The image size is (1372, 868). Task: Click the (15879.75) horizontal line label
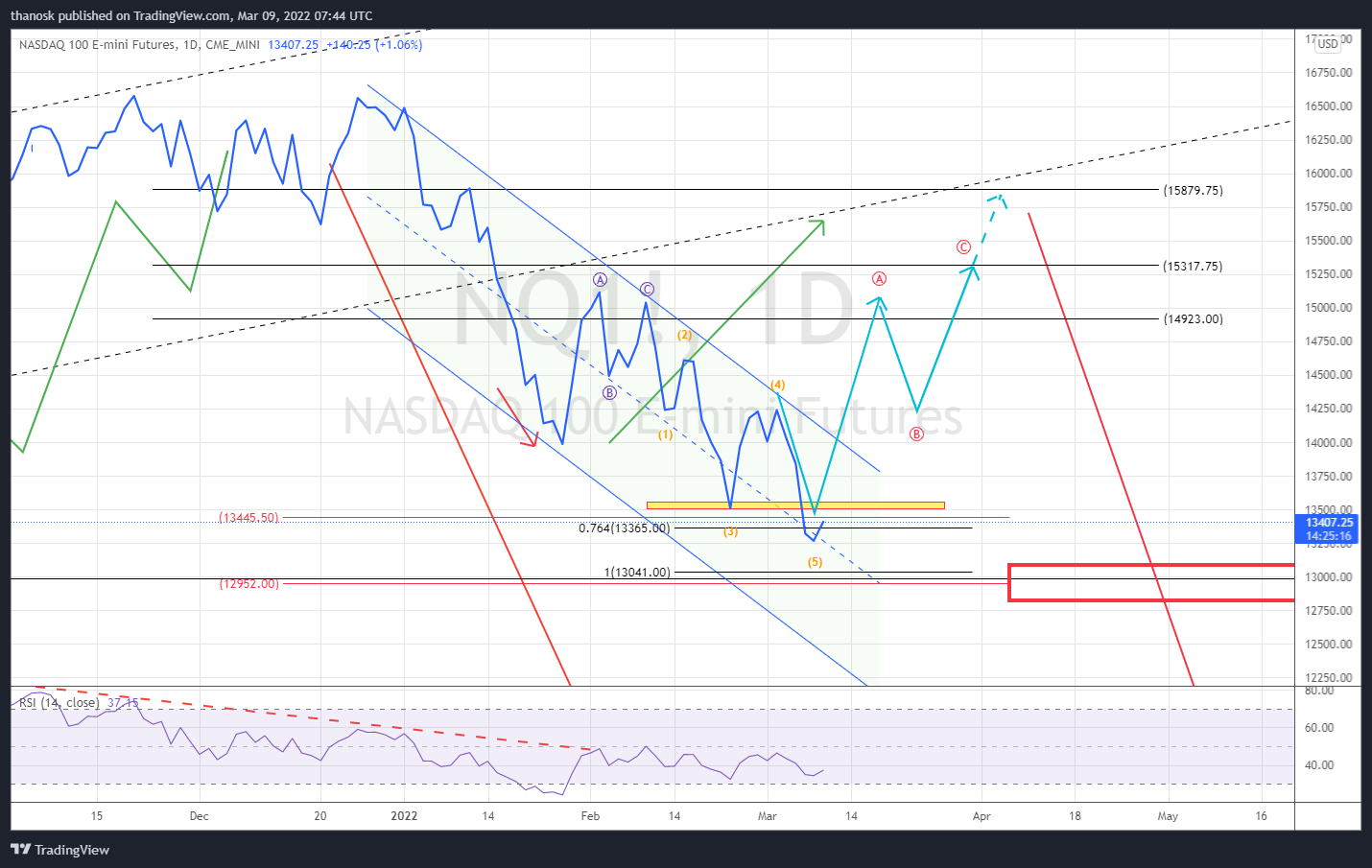click(1193, 190)
